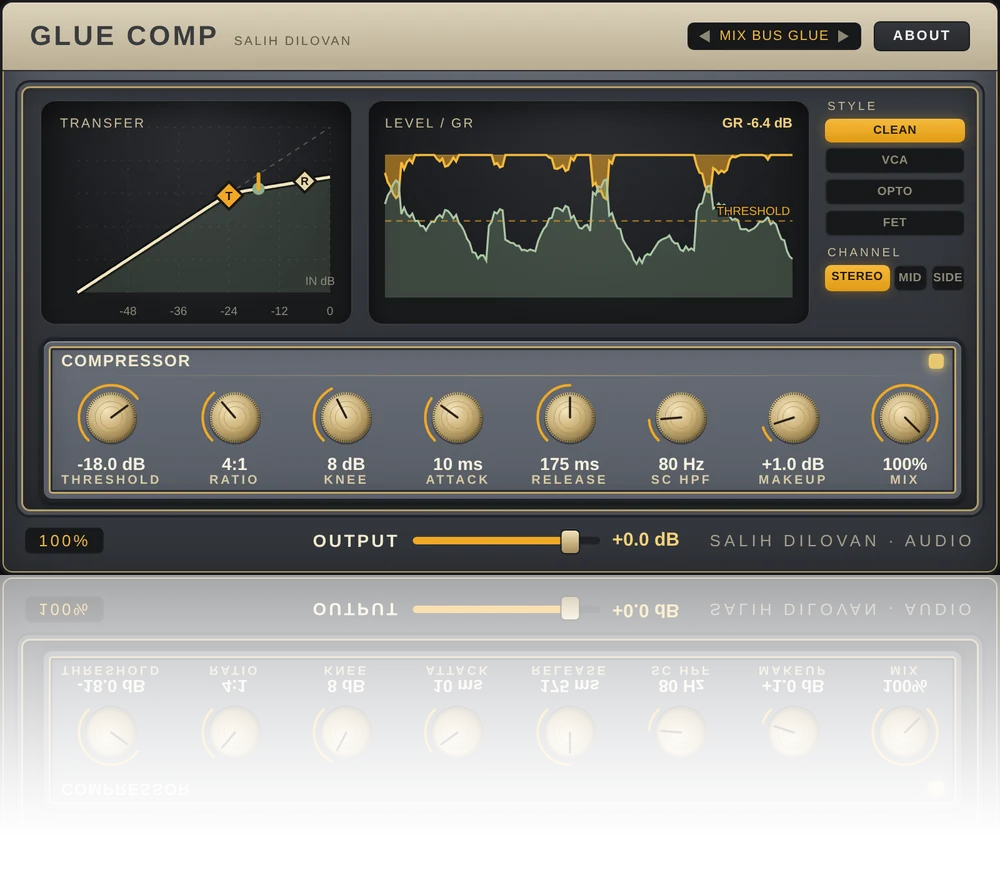Select the OPTO compression style
The image size is (1000, 891).
894,191
